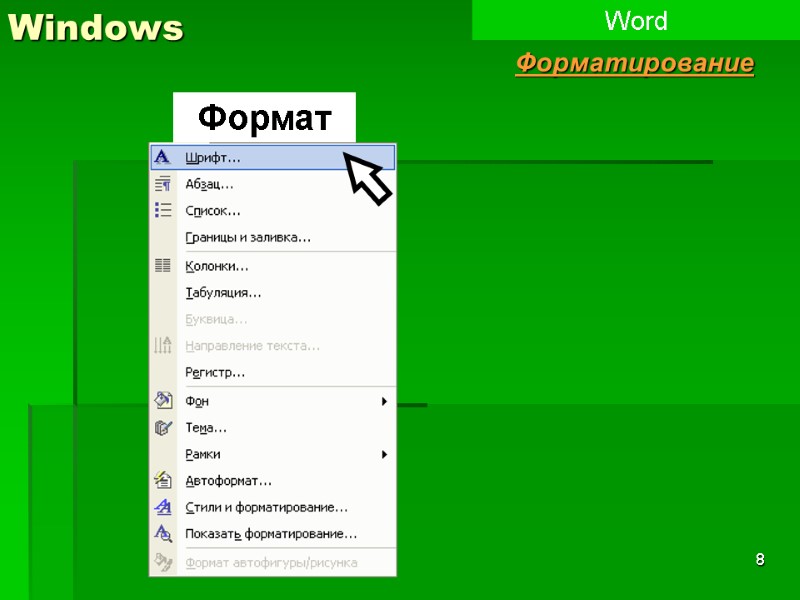The image size is (800, 600).
Task: Click the Тема theme icon
Action: [x=163, y=427]
